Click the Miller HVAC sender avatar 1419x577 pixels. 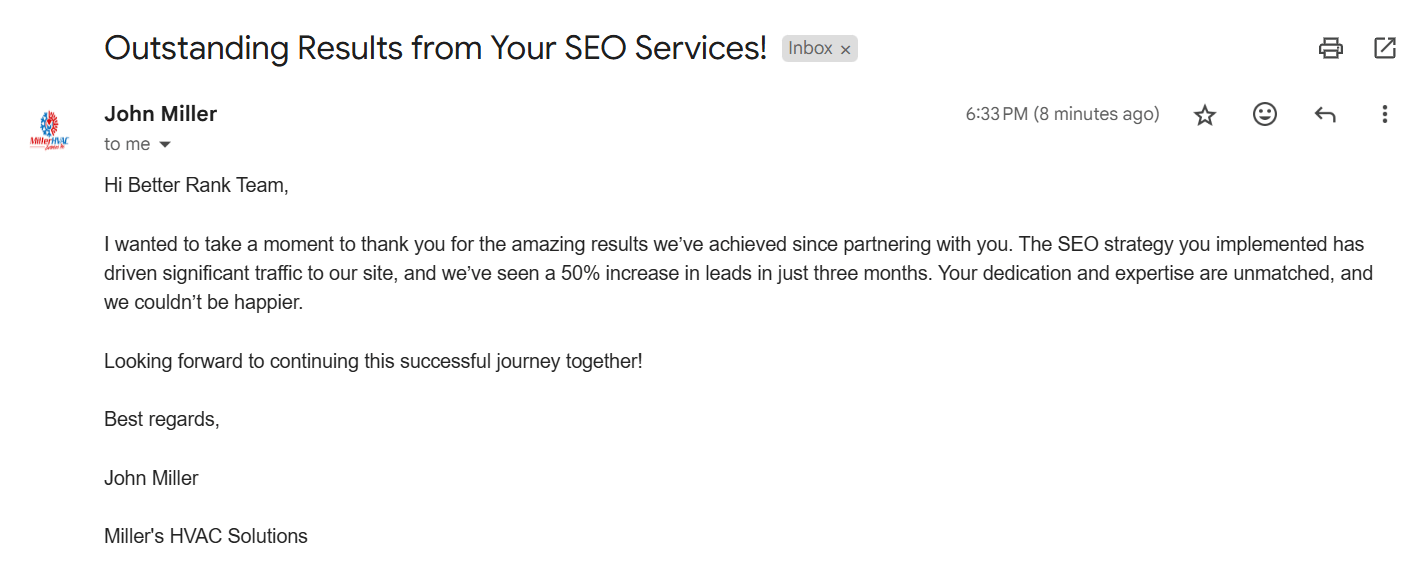point(50,130)
